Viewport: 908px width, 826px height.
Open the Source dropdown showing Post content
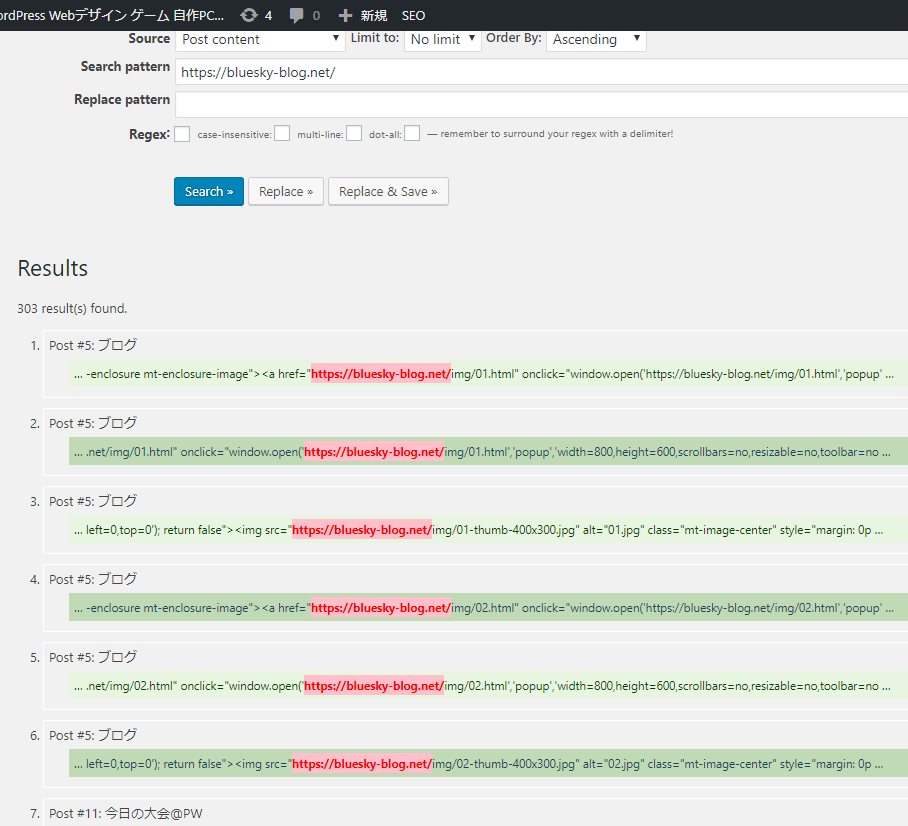point(260,39)
